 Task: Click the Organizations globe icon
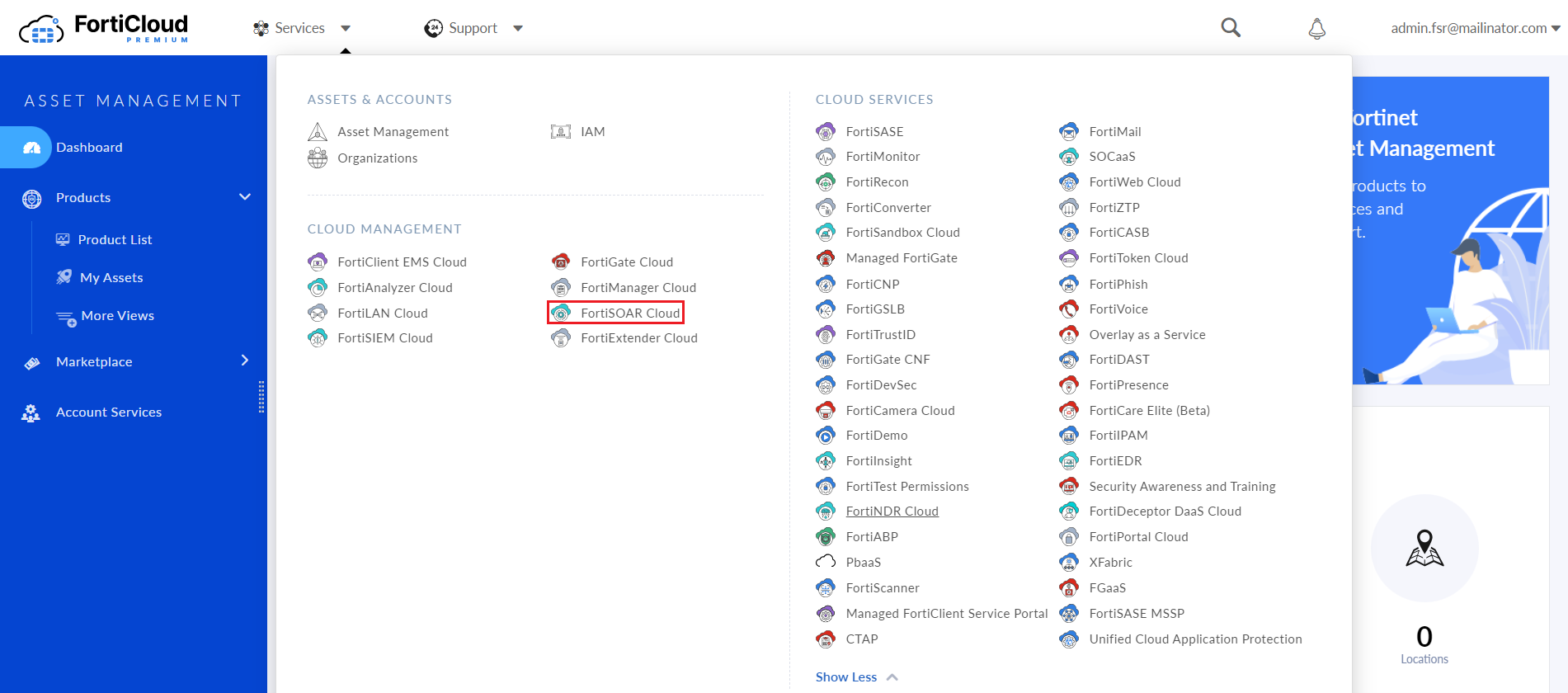click(x=318, y=158)
